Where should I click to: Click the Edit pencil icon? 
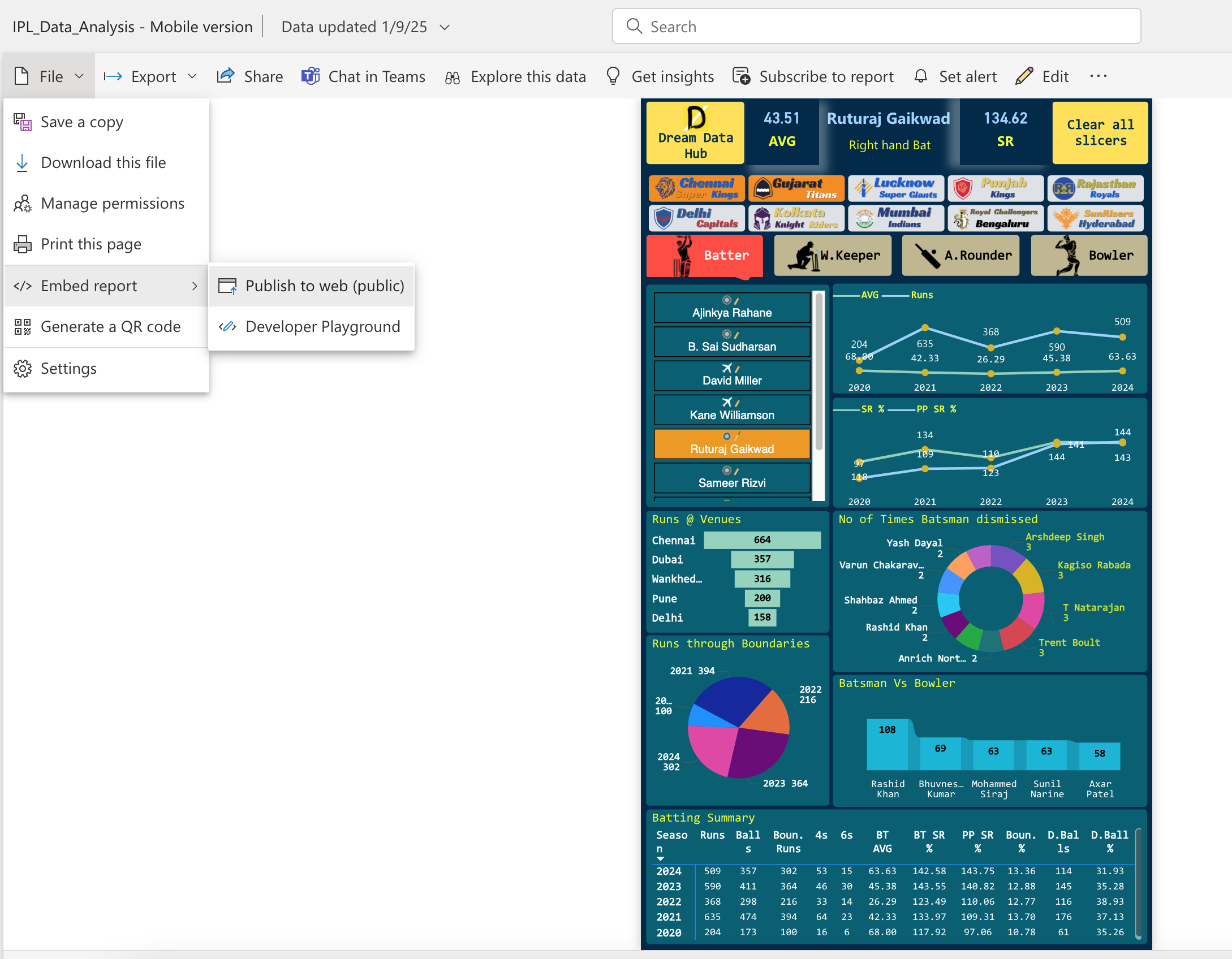coord(1024,76)
